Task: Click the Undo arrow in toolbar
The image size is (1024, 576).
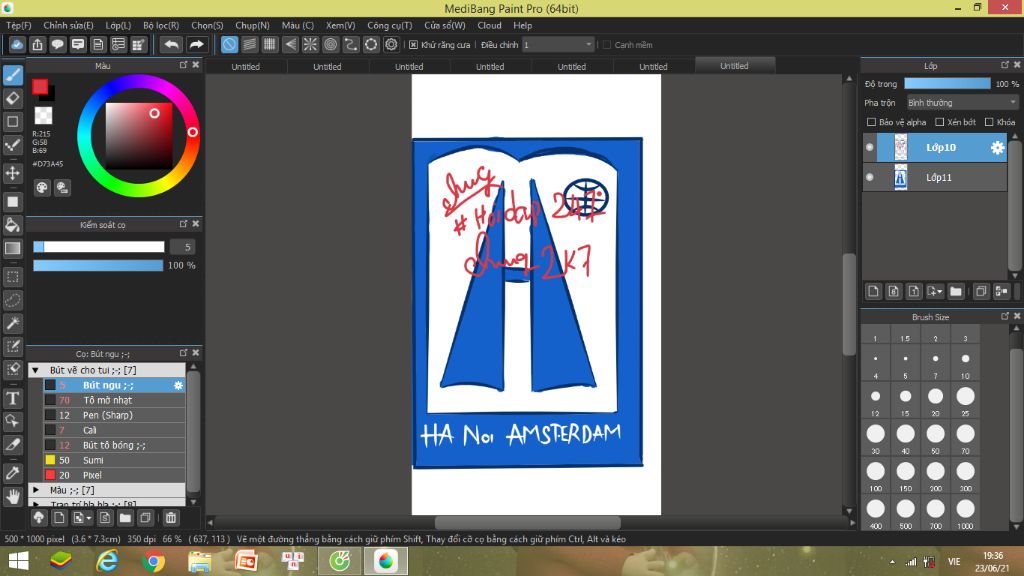Action: coord(171,45)
